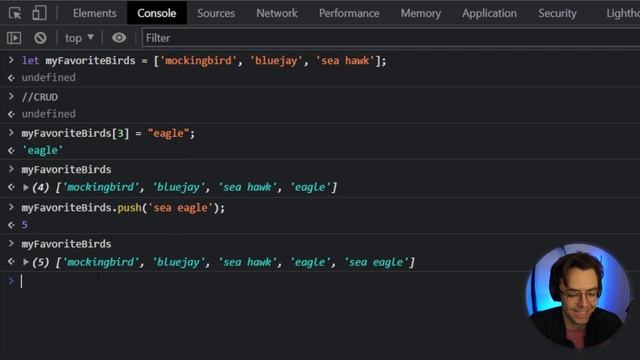
Task: Open the Sources tab
Action: click(216, 13)
